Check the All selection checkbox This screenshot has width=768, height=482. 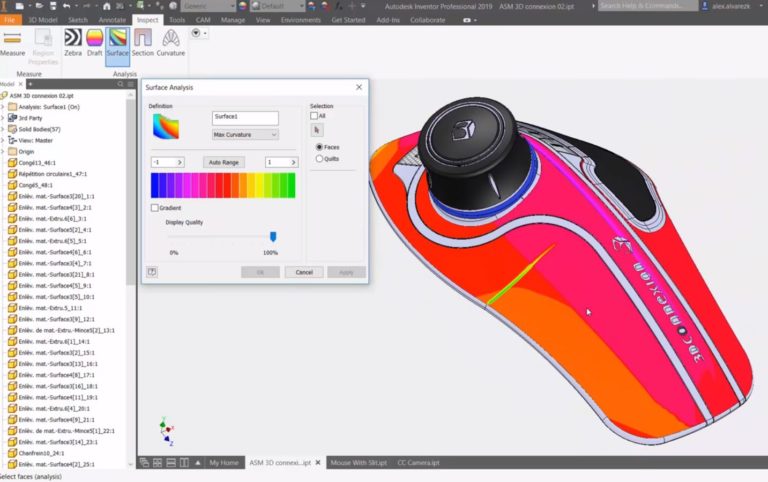314,116
